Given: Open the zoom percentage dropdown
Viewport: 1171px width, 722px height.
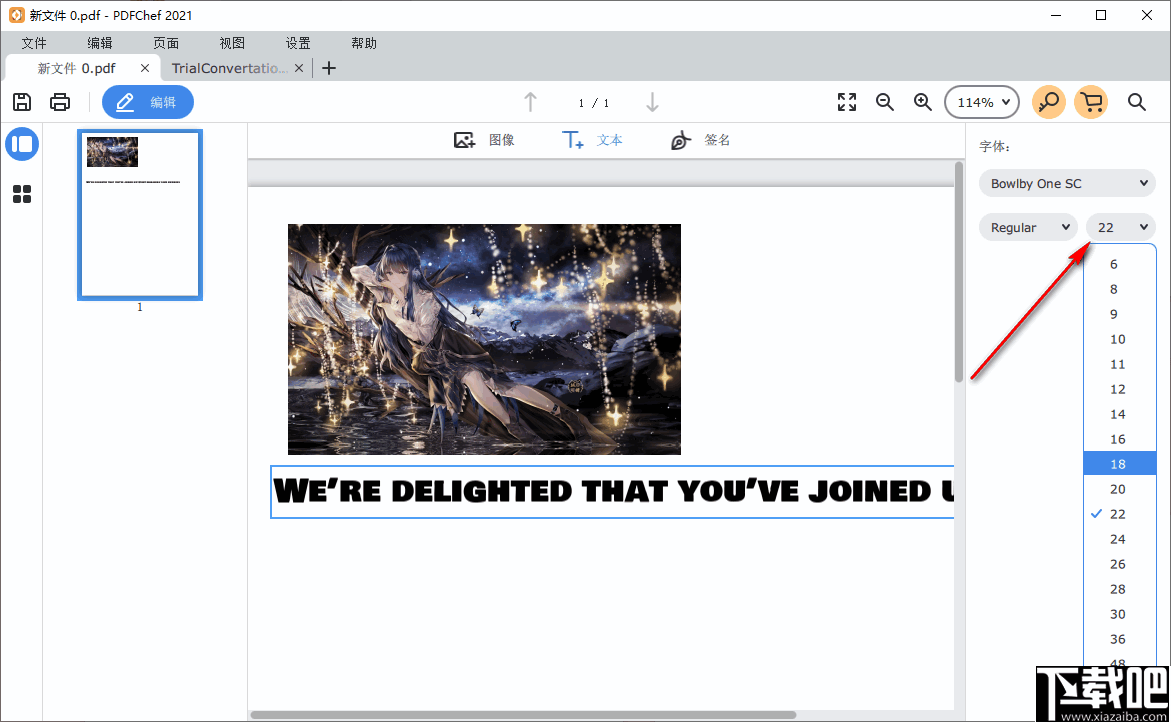Looking at the screenshot, I should click(x=981, y=101).
